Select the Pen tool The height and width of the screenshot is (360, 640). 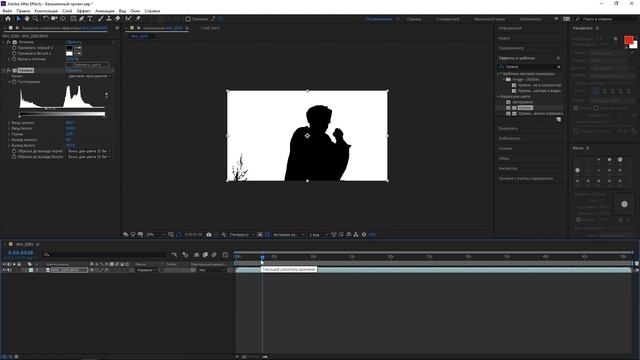click(x=82, y=19)
